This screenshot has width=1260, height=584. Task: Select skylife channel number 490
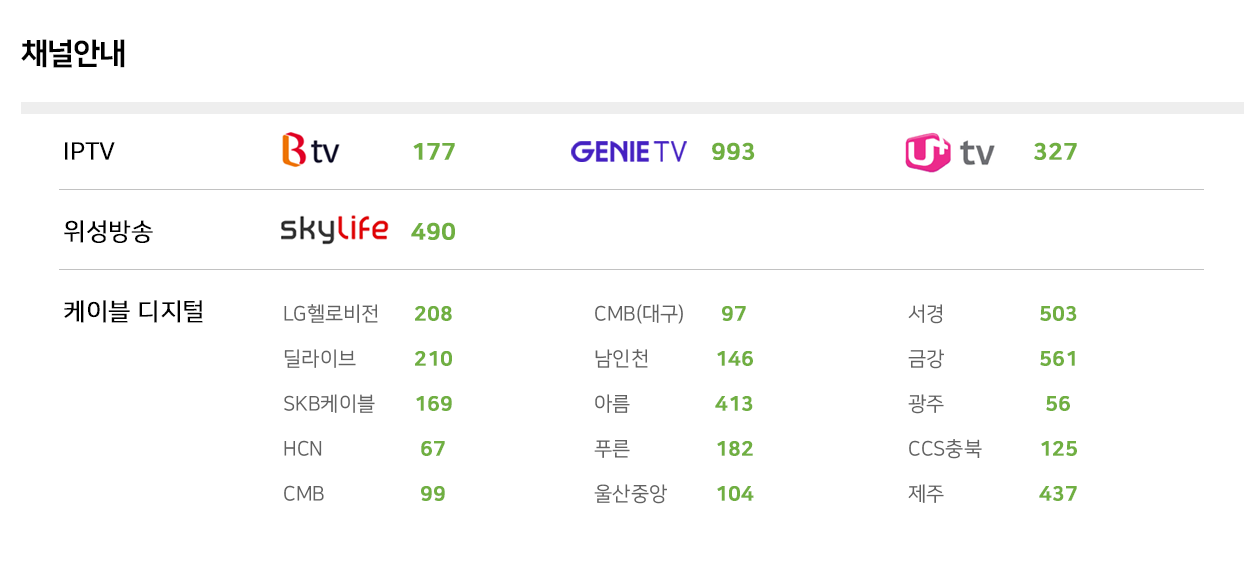click(x=433, y=232)
